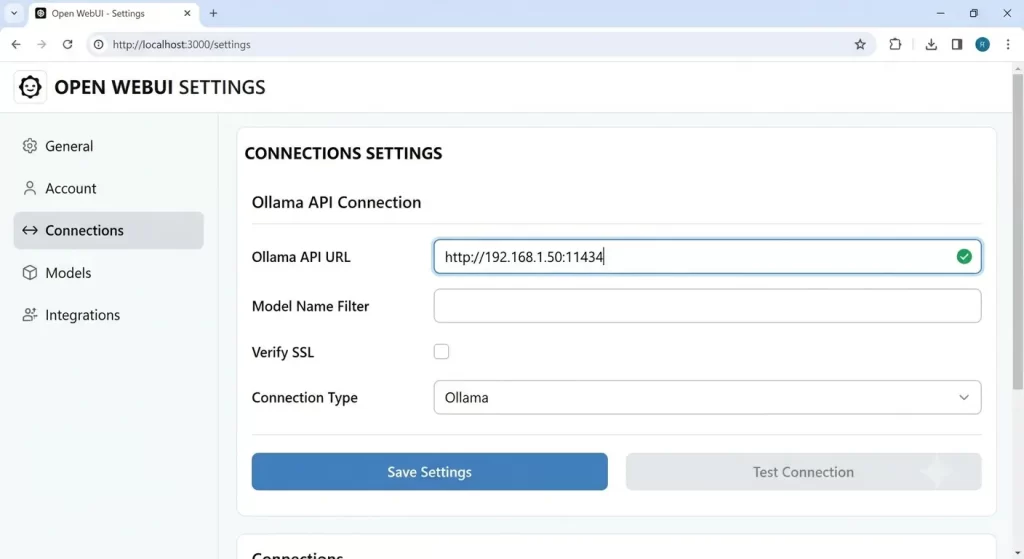Click the Account person icon in sidebar
This screenshot has width=1024, height=559.
(29, 188)
